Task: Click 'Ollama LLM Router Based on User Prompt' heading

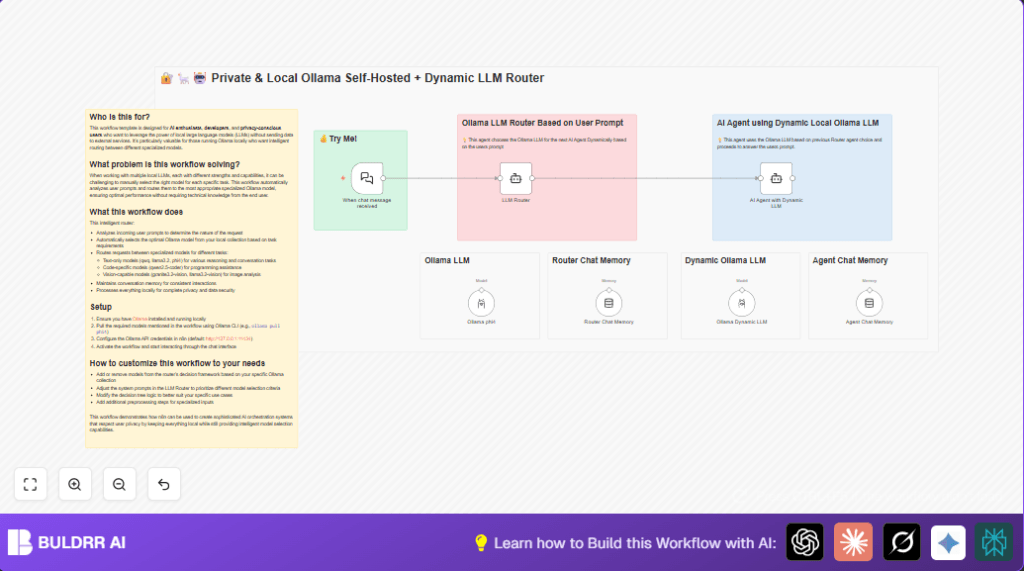Action: pos(543,123)
